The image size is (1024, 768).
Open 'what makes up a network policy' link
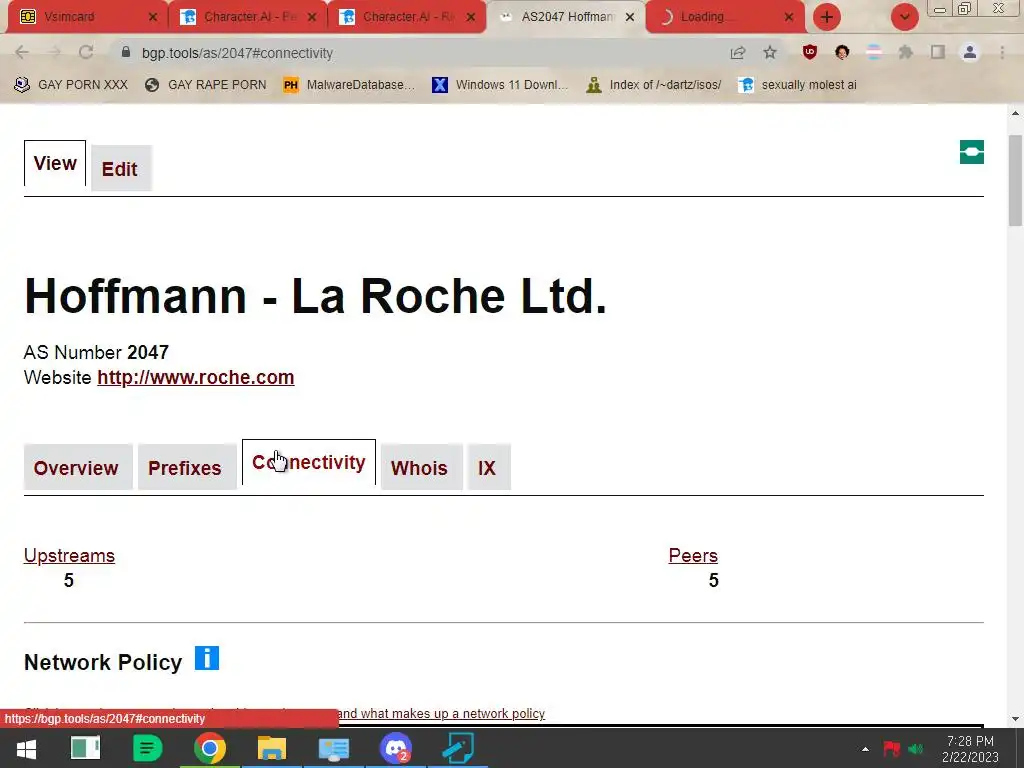(441, 714)
